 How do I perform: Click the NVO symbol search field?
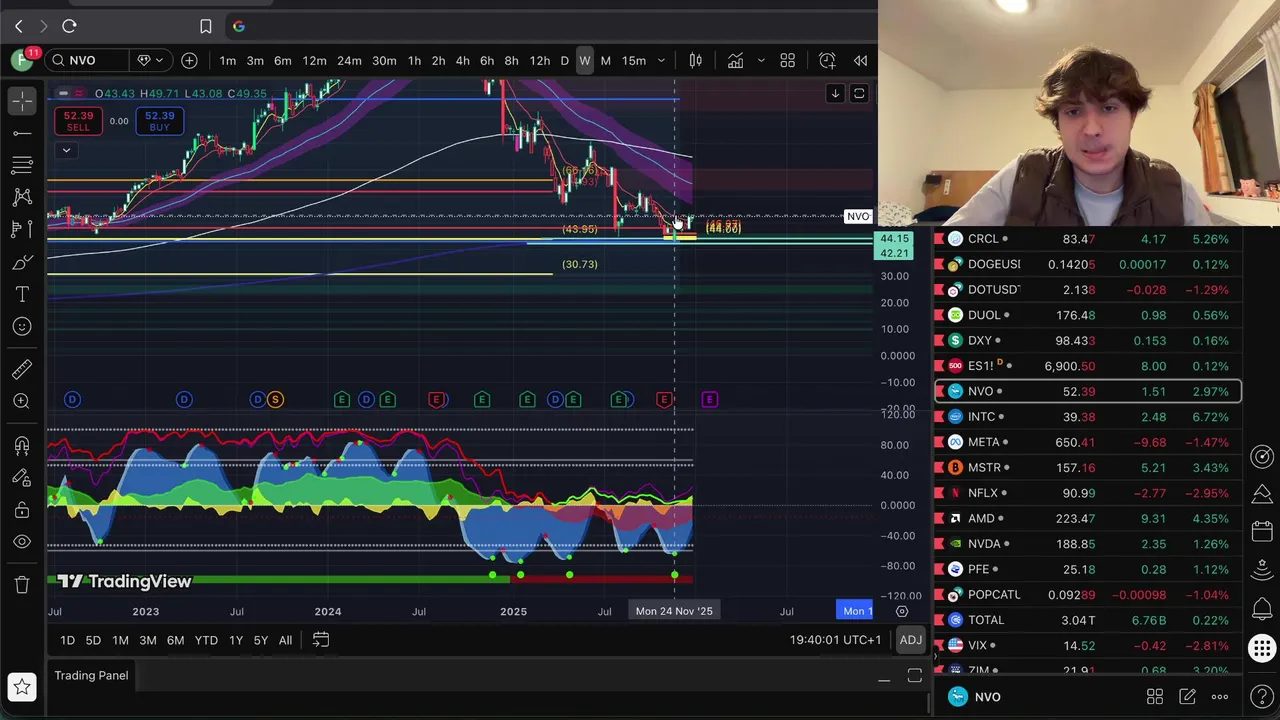coord(88,61)
